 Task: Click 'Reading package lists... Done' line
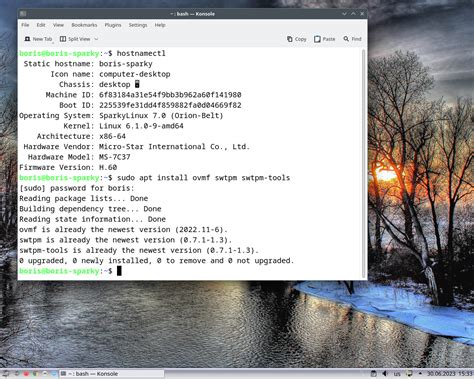click(x=84, y=198)
